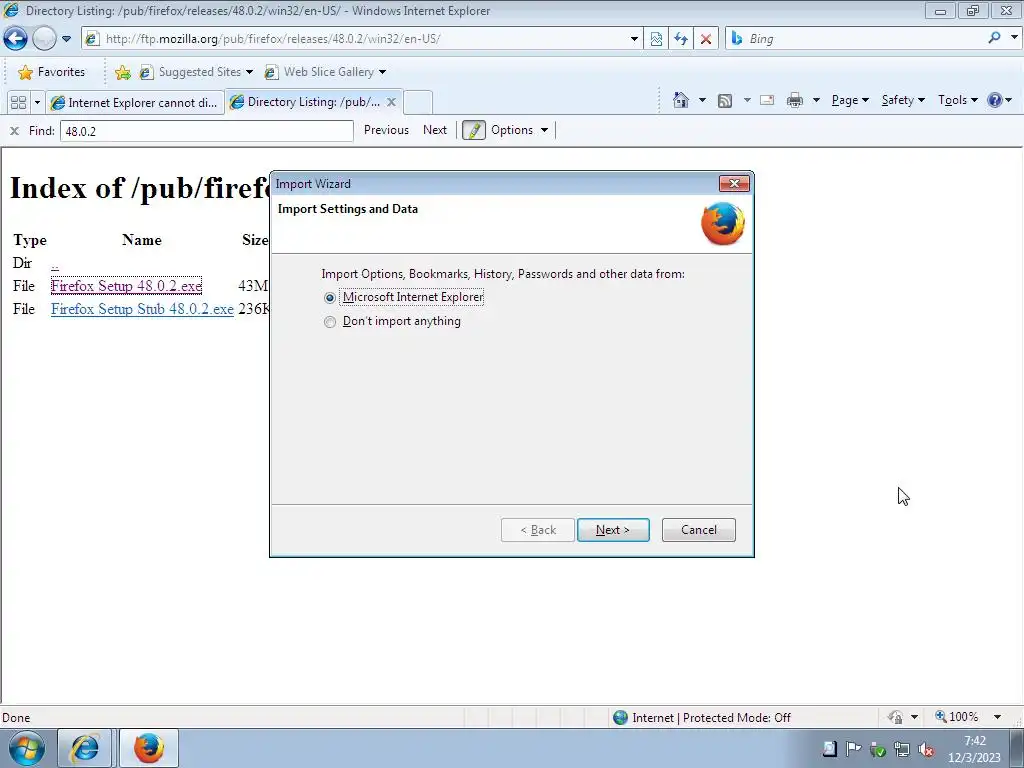Image resolution: width=1024 pixels, height=768 pixels.
Task: Open the tab list dropdown arrow
Action: (x=37, y=103)
